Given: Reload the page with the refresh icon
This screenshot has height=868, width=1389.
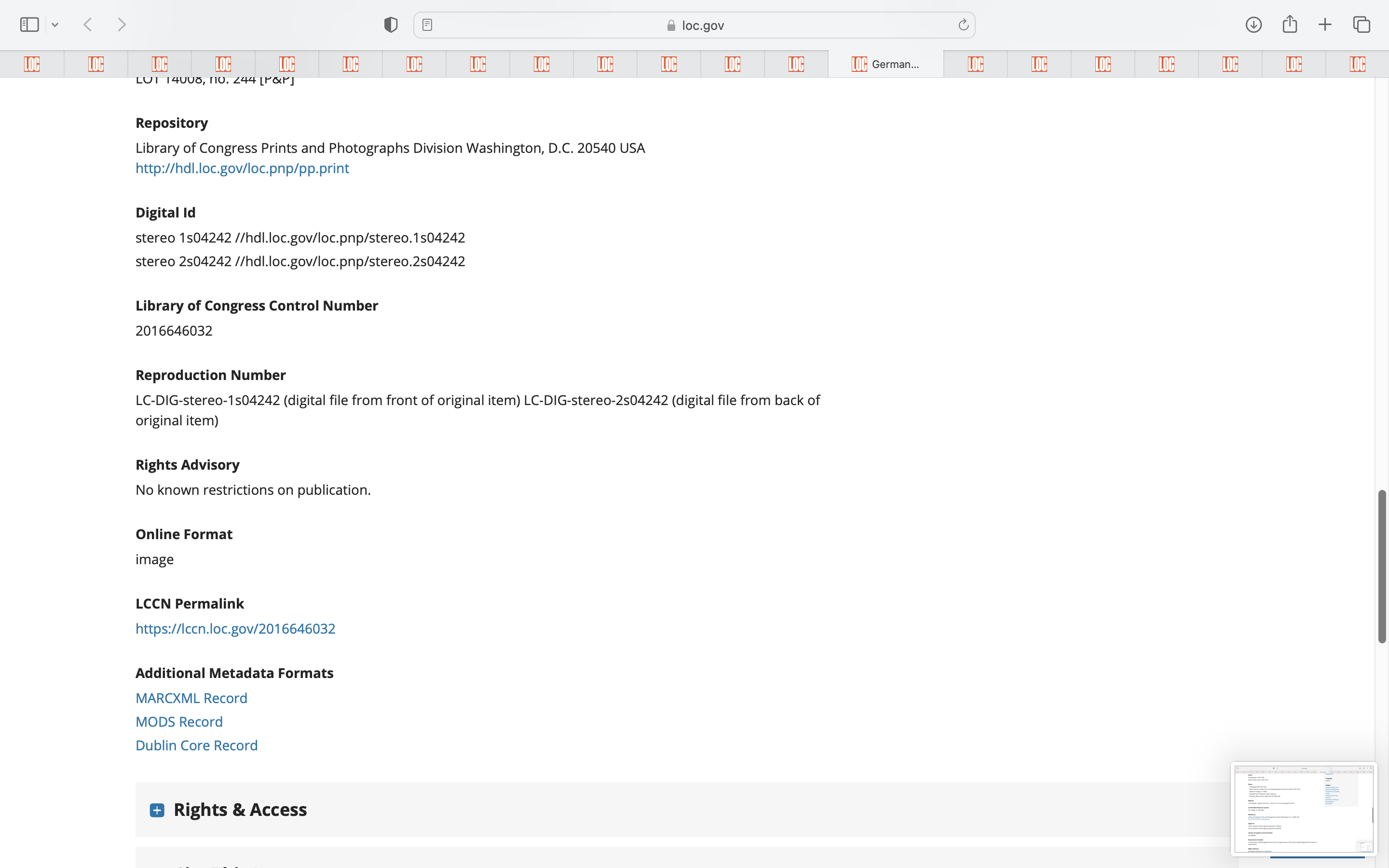Looking at the screenshot, I should point(963,25).
